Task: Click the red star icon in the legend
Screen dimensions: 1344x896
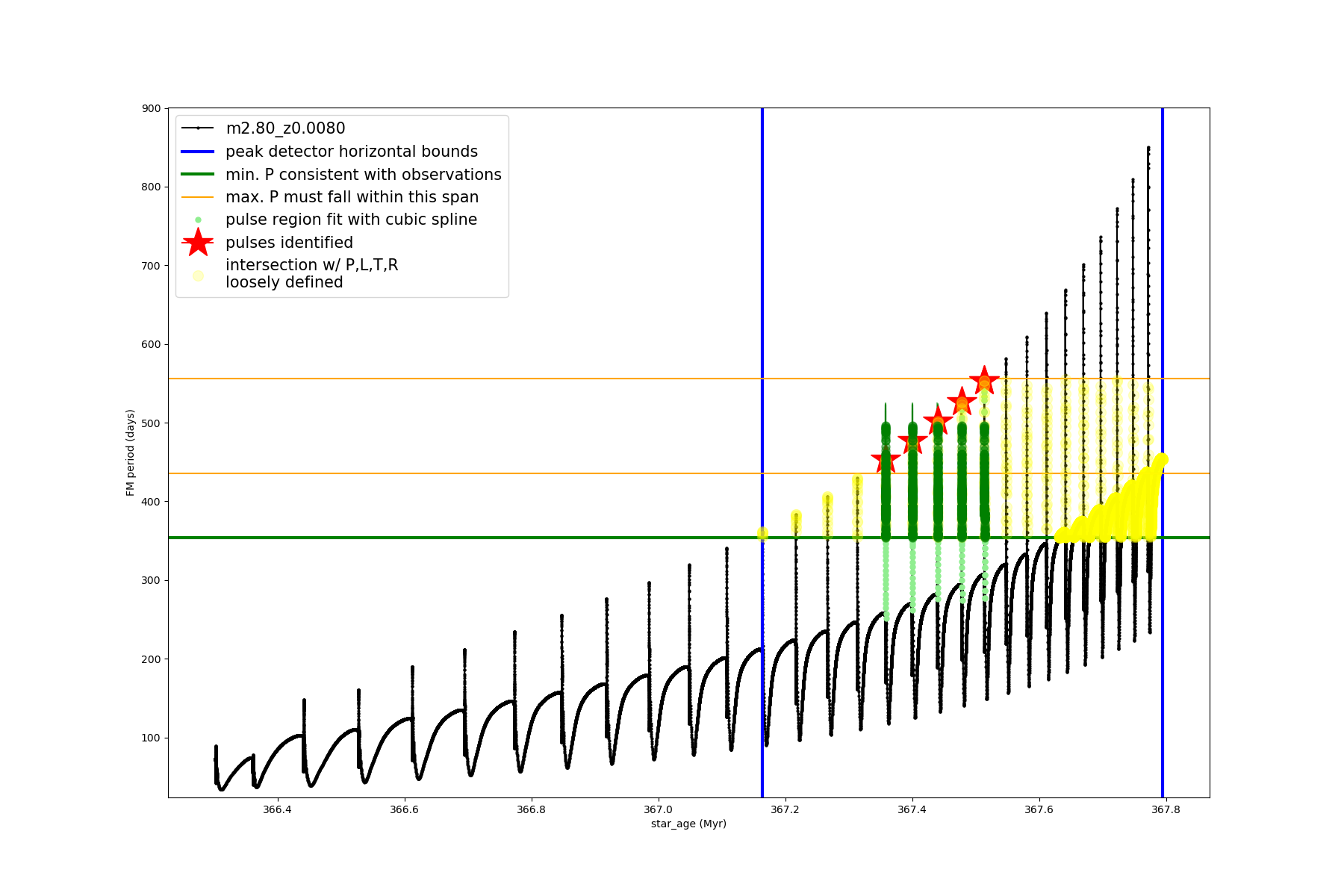Action: pyautogui.click(x=198, y=243)
